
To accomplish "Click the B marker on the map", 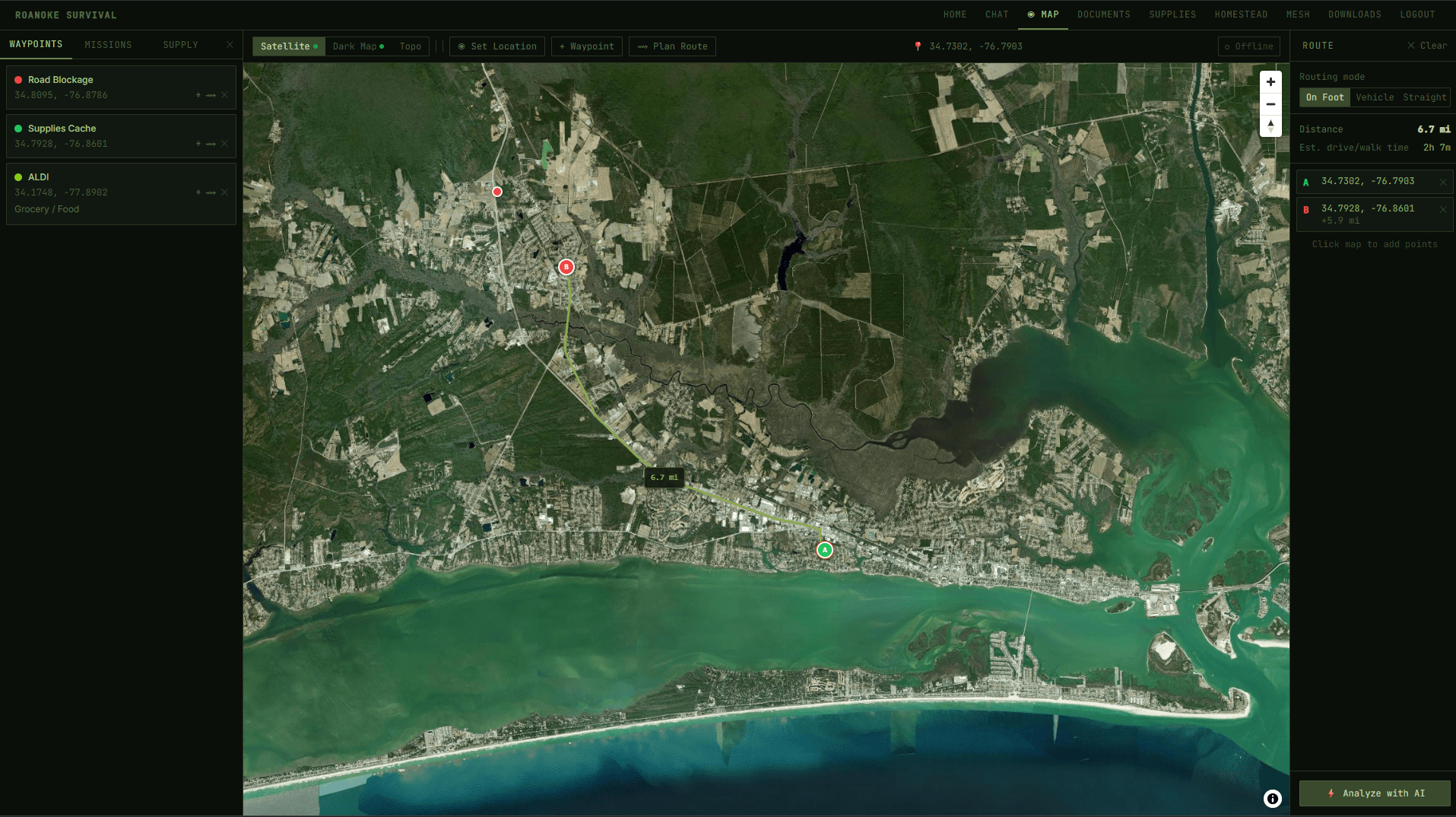I will (x=566, y=267).
